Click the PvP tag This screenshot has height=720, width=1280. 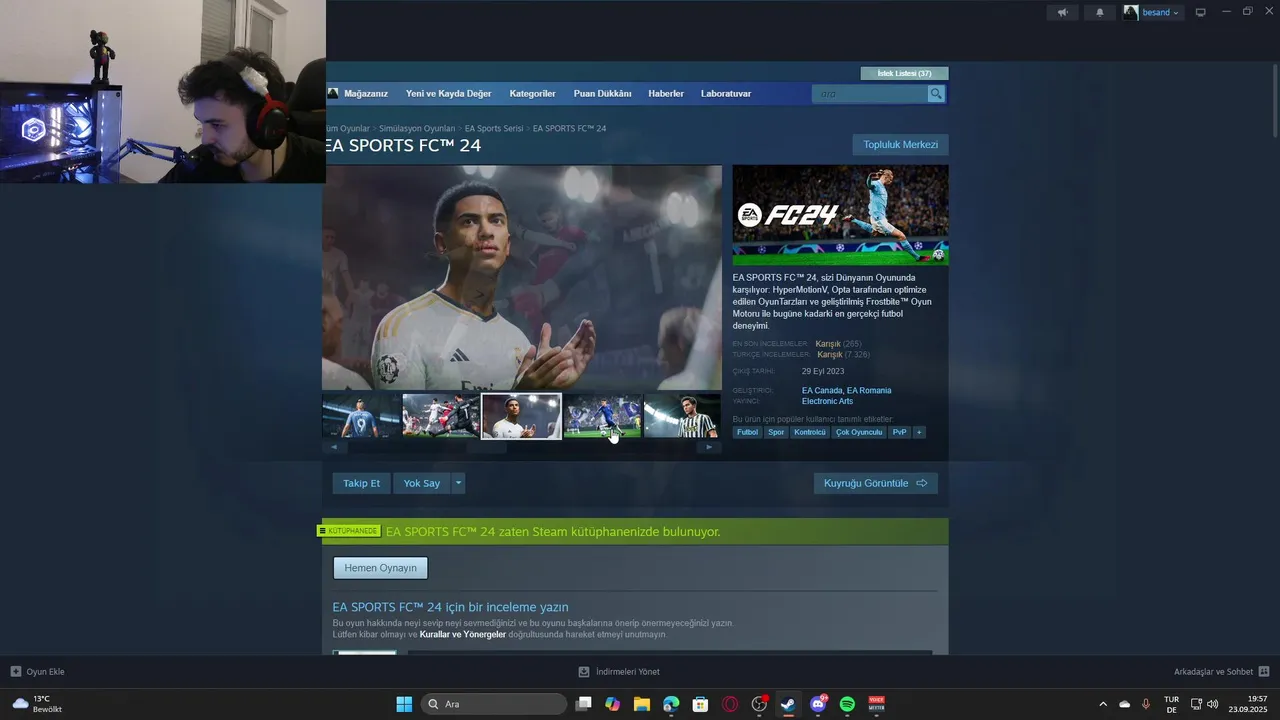[899, 432]
